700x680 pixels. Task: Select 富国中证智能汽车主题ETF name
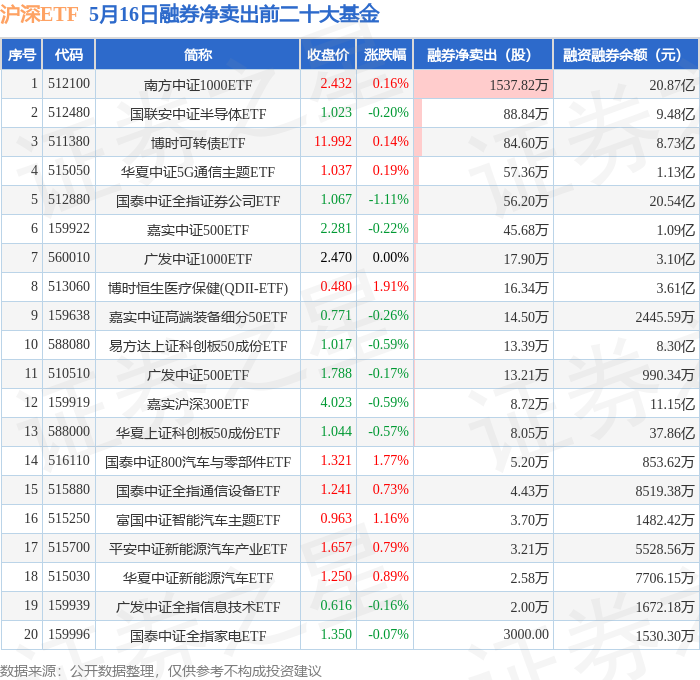pos(198,520)
